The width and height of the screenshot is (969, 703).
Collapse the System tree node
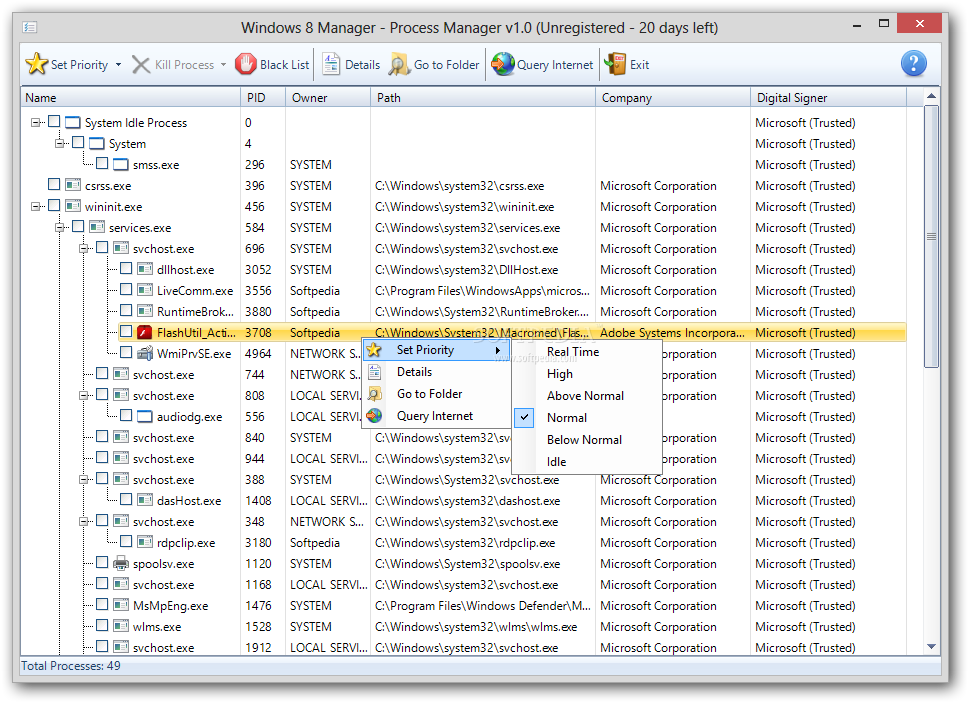tap(59, 143)
